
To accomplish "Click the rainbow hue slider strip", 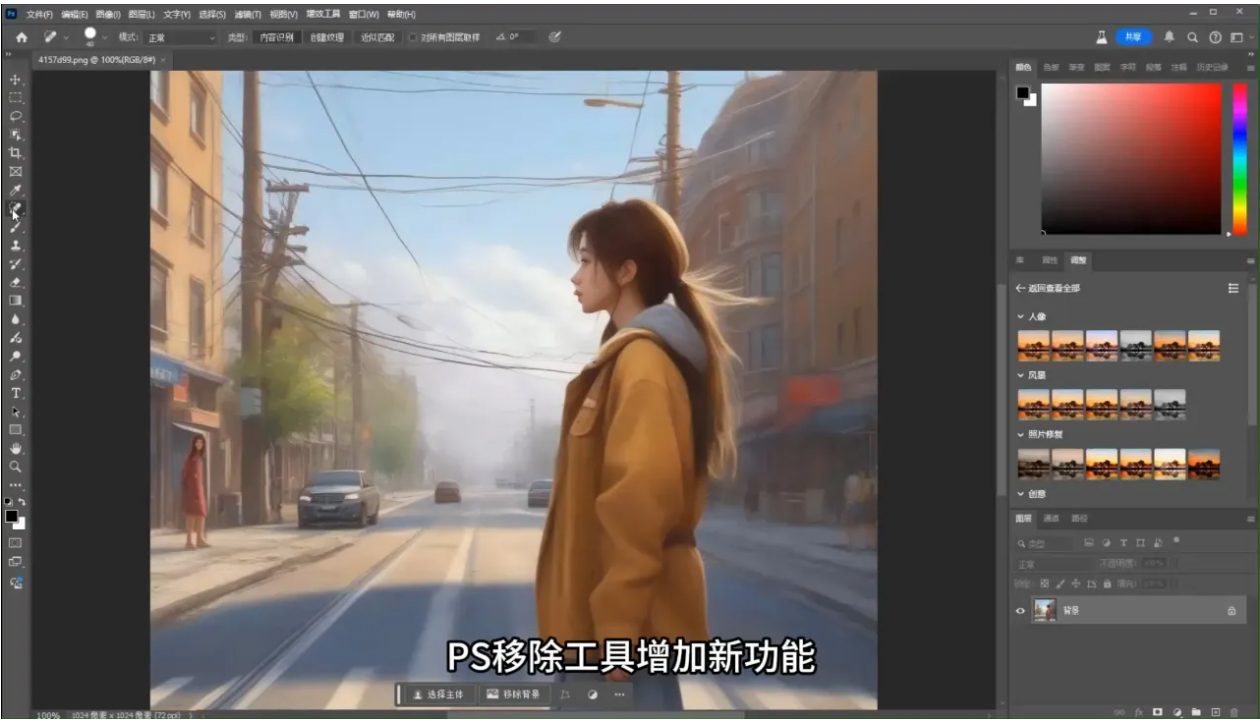I will click(x=1239, y=158).
